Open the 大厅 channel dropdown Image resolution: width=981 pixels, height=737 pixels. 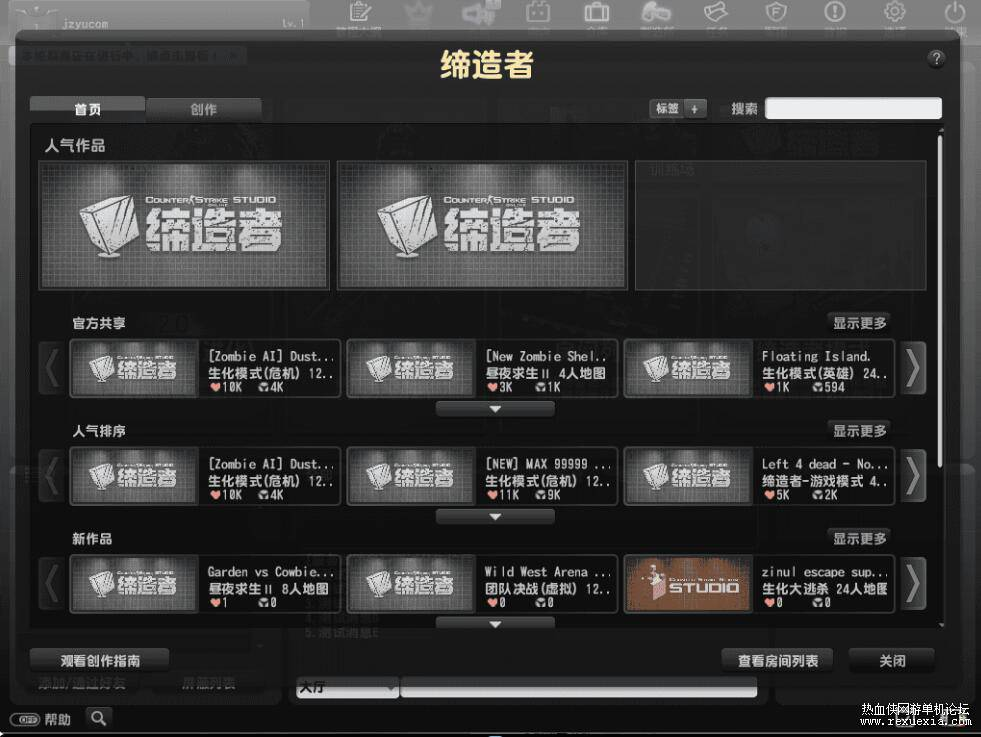point(346,688)
